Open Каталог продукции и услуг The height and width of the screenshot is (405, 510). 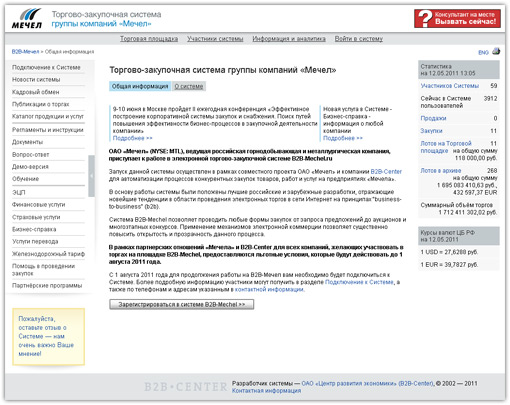(x=48, y=116)
